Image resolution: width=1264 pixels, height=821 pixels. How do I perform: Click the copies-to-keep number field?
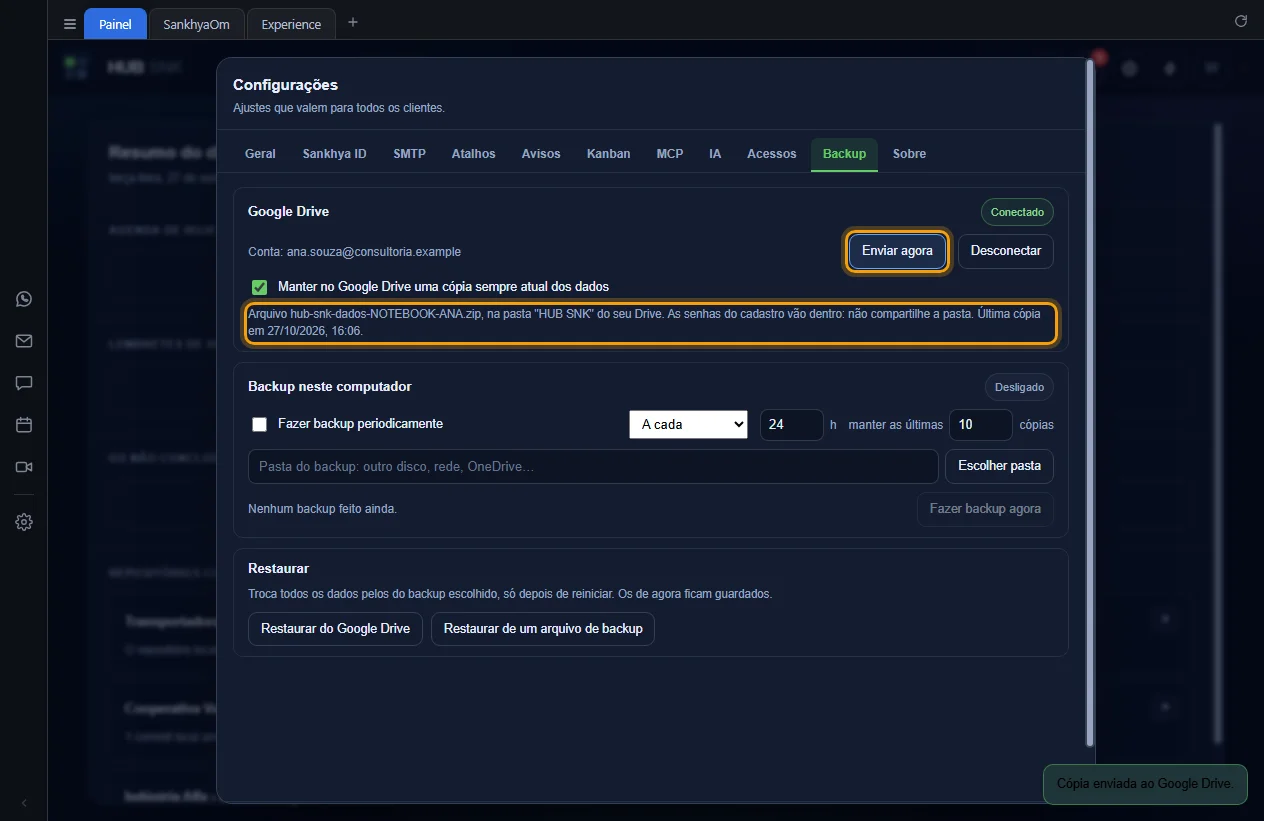pos(981,424)
